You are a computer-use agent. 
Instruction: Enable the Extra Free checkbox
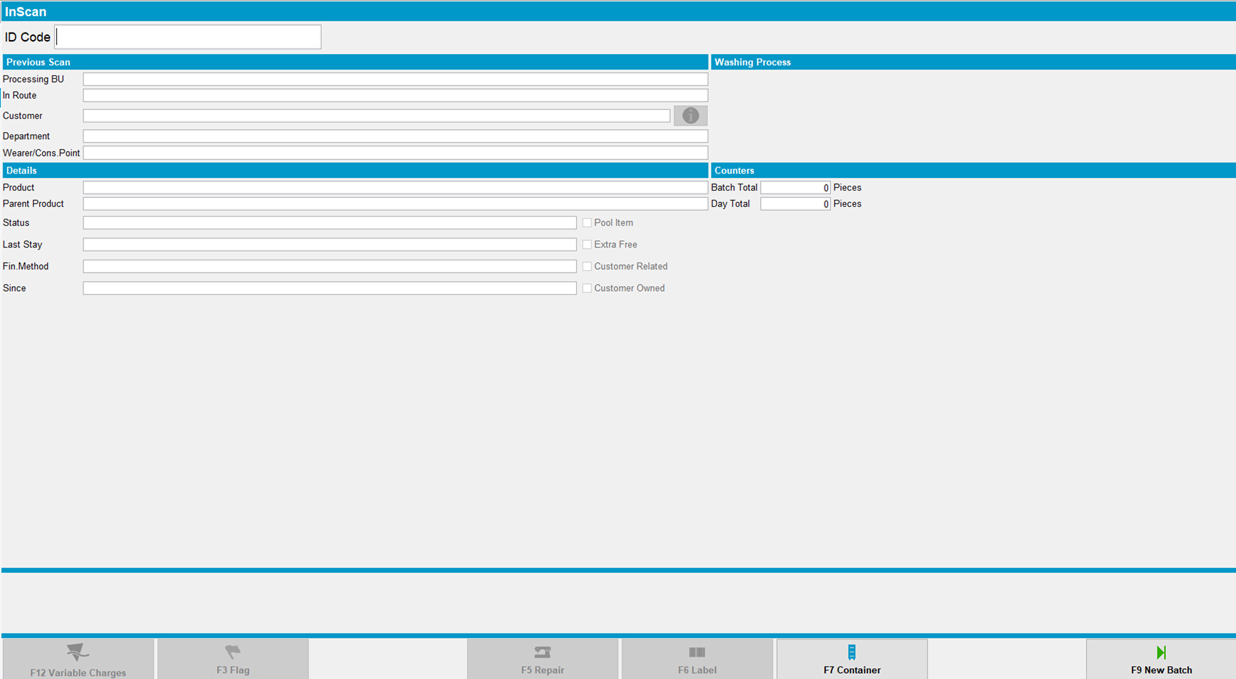pos(587,245)
